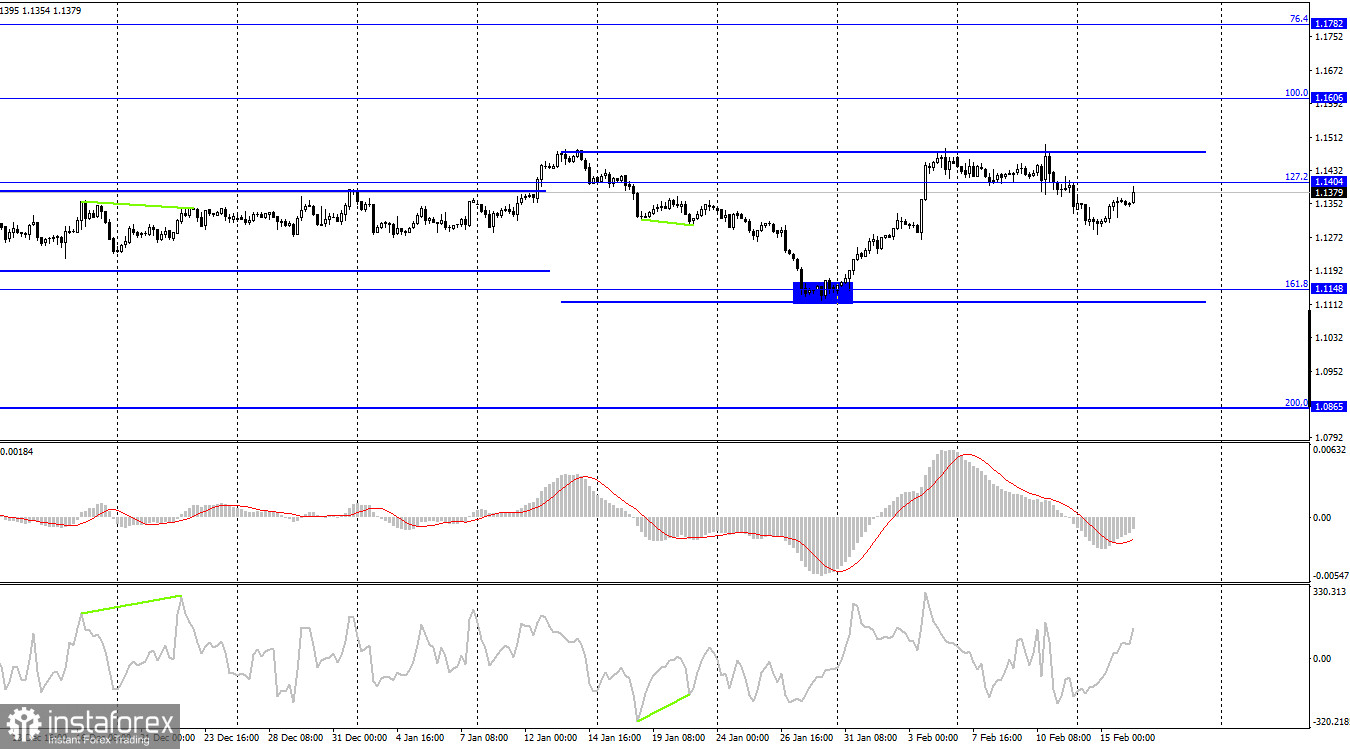Click the -0.00547 MACD scale minimum
This screenshot has height=749, width=1350.
(1329, 575)
